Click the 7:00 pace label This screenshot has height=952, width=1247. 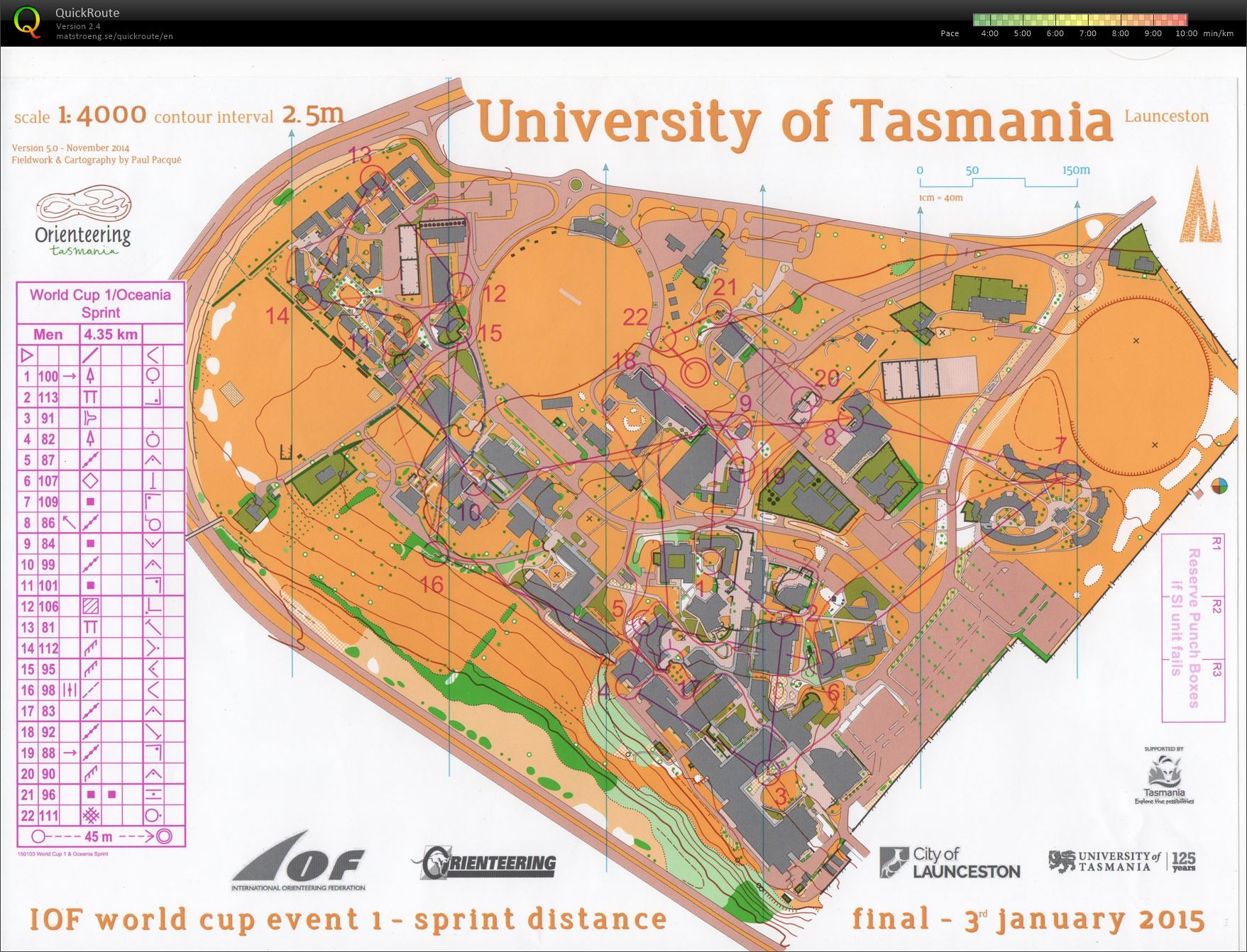click(1087, 33)
